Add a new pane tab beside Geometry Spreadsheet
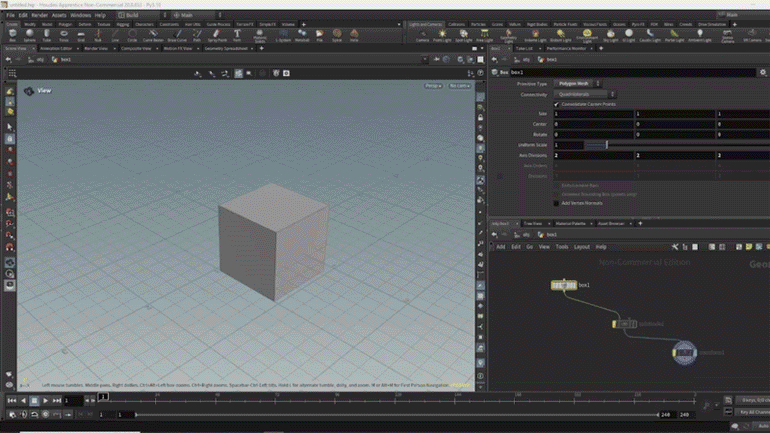This screenshot has height=433, width=770. (x=261, y=49)
